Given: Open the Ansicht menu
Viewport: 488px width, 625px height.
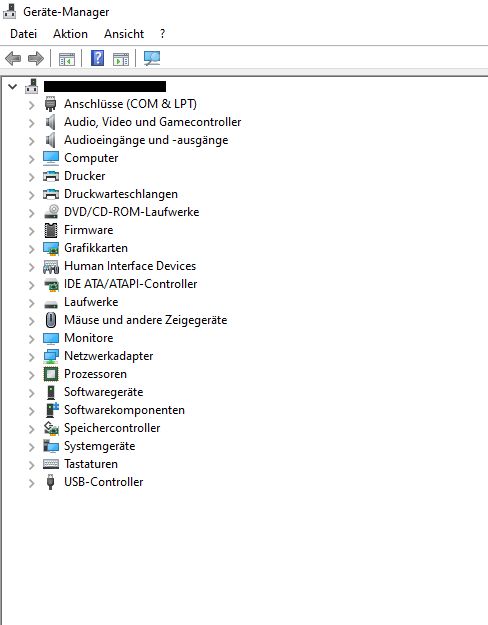Looking at the screenshot, I should (x=124, y=34).
